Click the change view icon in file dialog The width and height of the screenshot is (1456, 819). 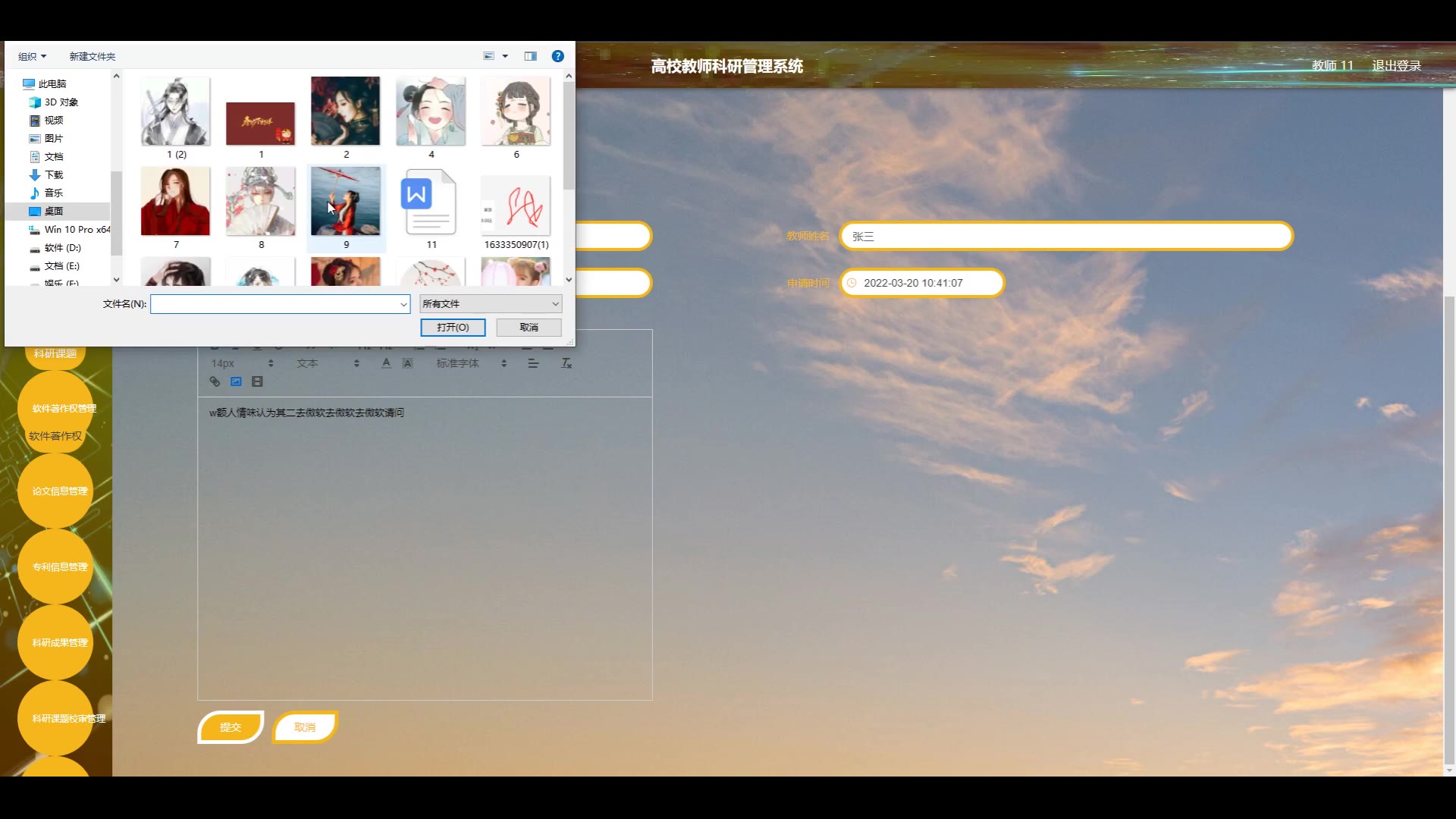(489, 56)
